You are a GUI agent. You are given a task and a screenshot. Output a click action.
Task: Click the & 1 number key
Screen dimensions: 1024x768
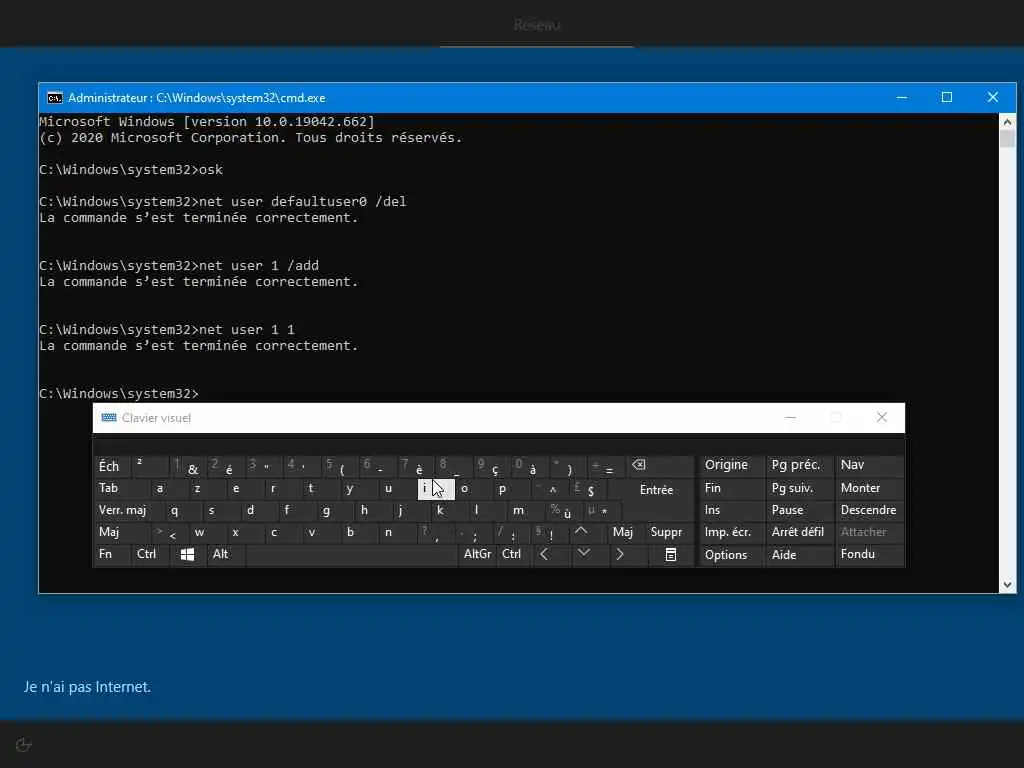187,466
